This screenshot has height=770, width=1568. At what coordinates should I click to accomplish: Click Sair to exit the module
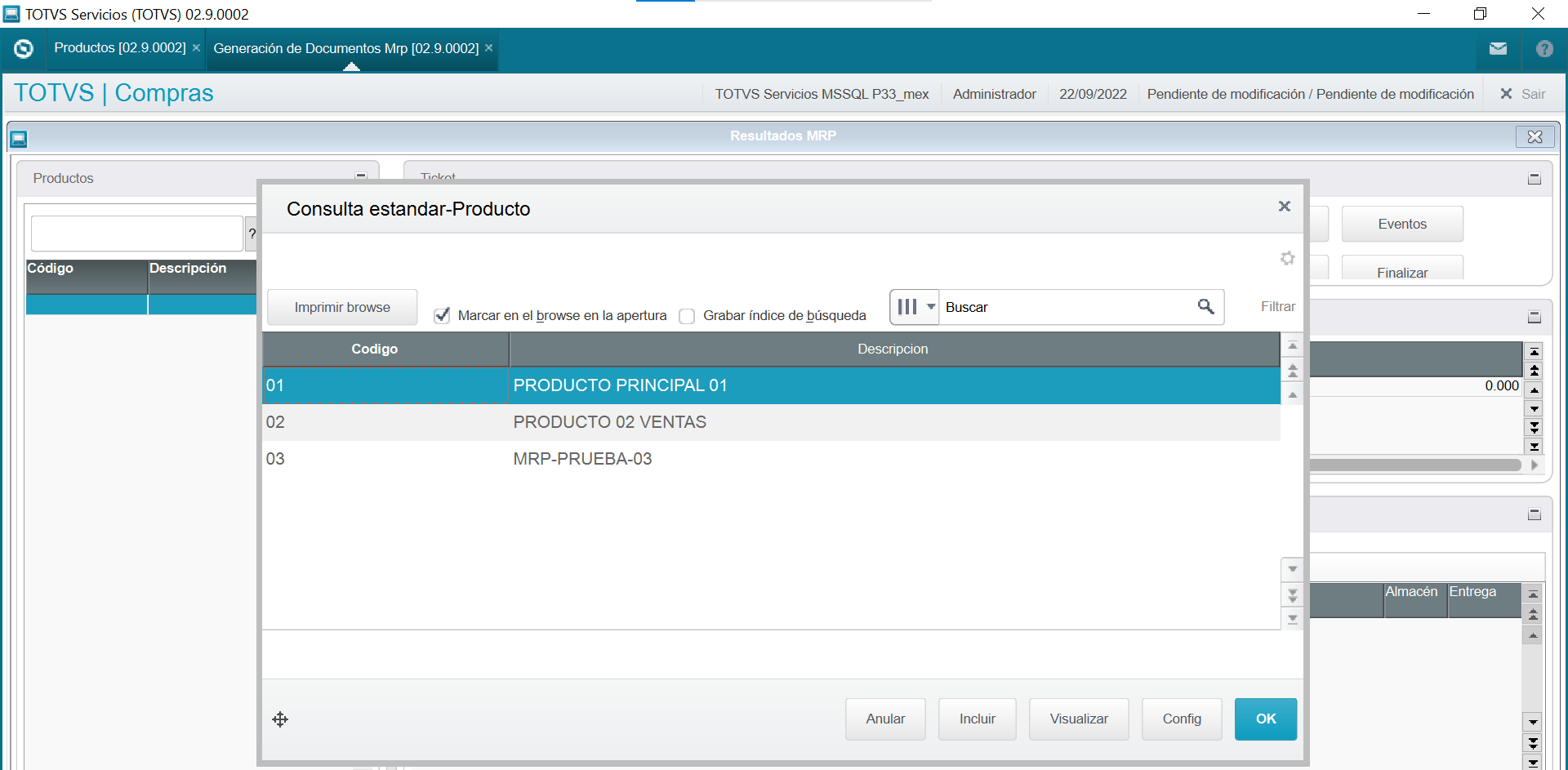click(x=1524, y=94)
